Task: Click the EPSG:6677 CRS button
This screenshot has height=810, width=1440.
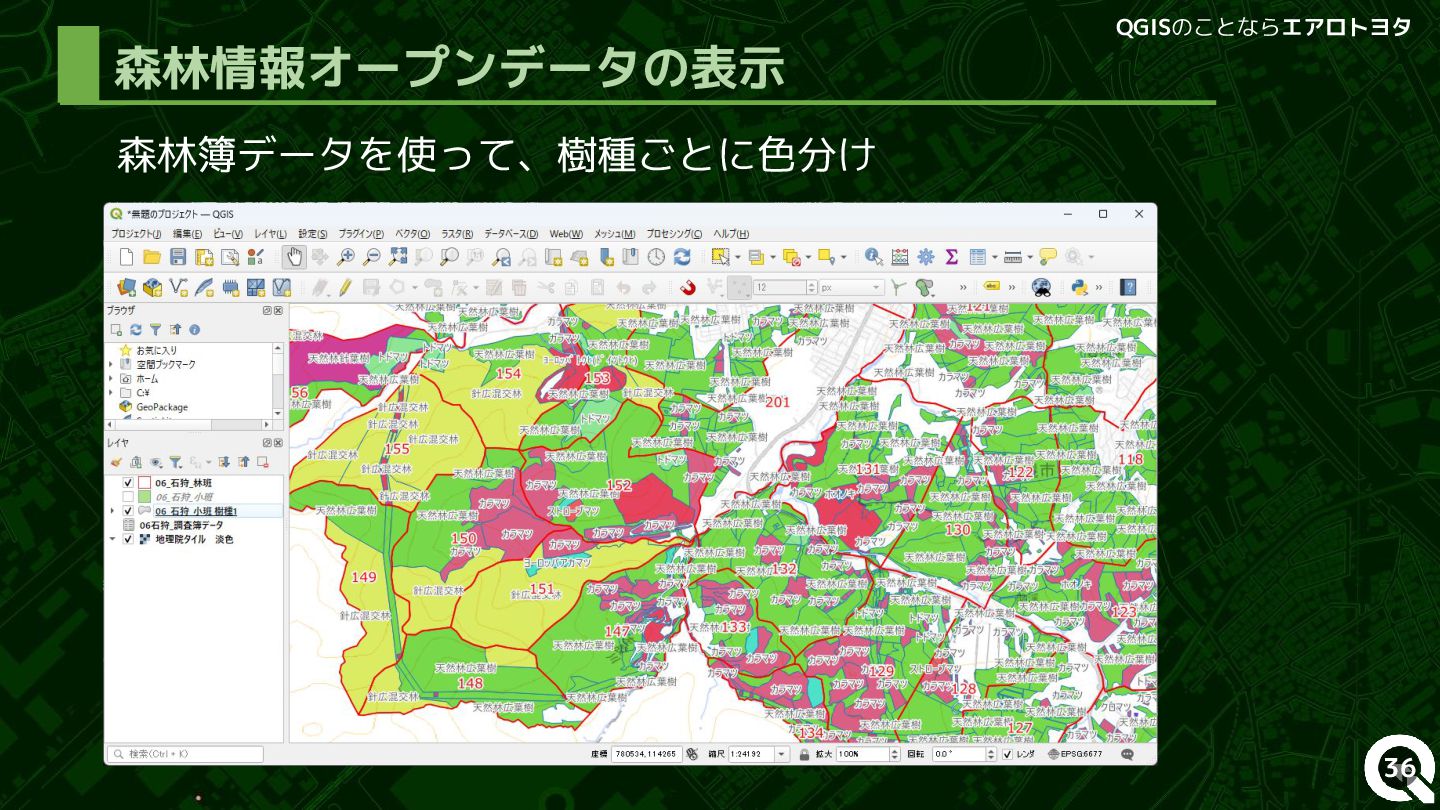Action: click(1075, 754)
